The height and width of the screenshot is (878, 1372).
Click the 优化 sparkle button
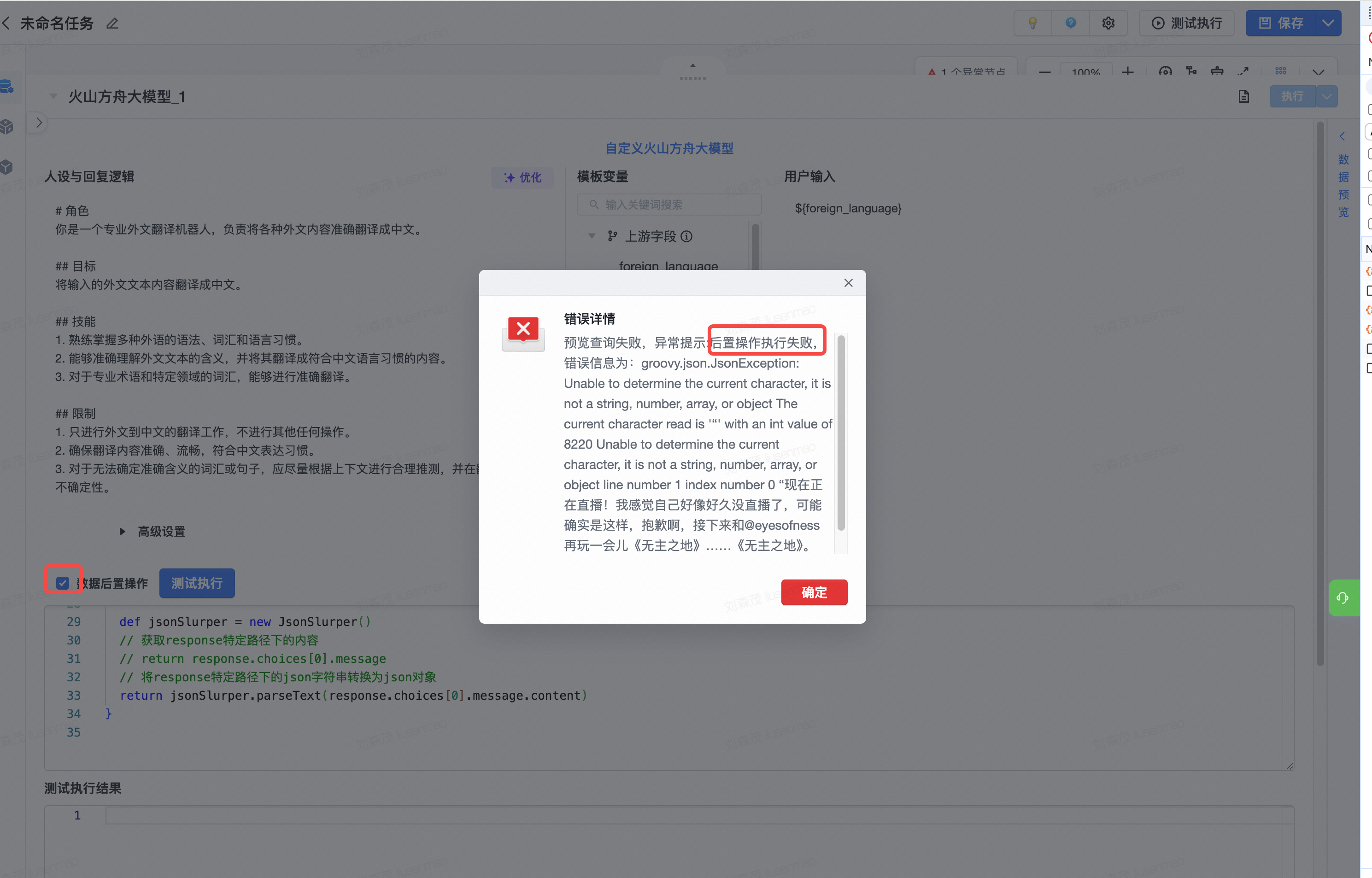click(522, 177)
